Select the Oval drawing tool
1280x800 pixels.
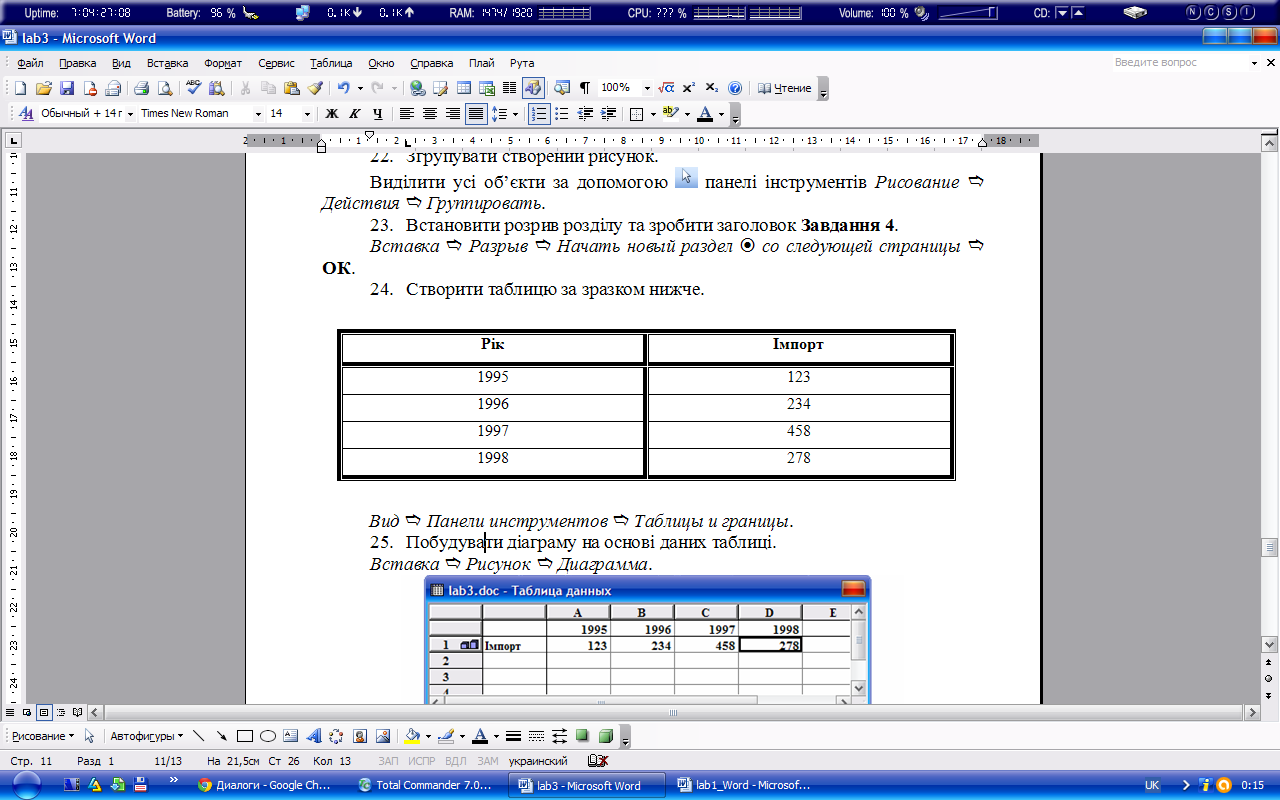[x=268, y=736]
